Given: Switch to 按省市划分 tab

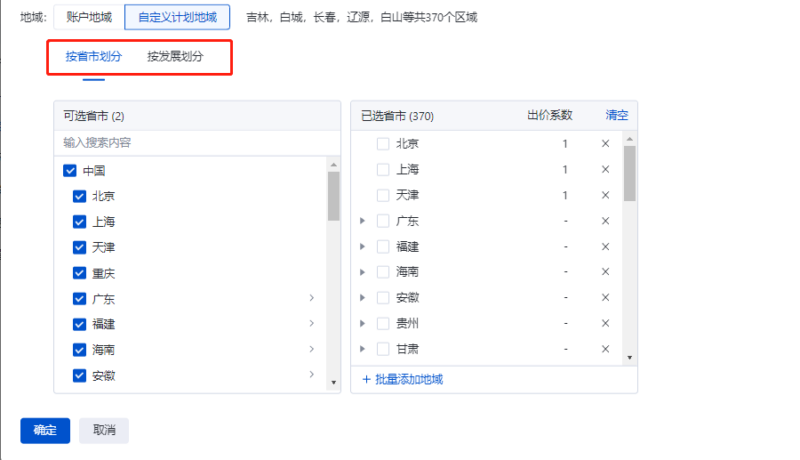Looking at the screenshot, I should click(x=93, y=57).
